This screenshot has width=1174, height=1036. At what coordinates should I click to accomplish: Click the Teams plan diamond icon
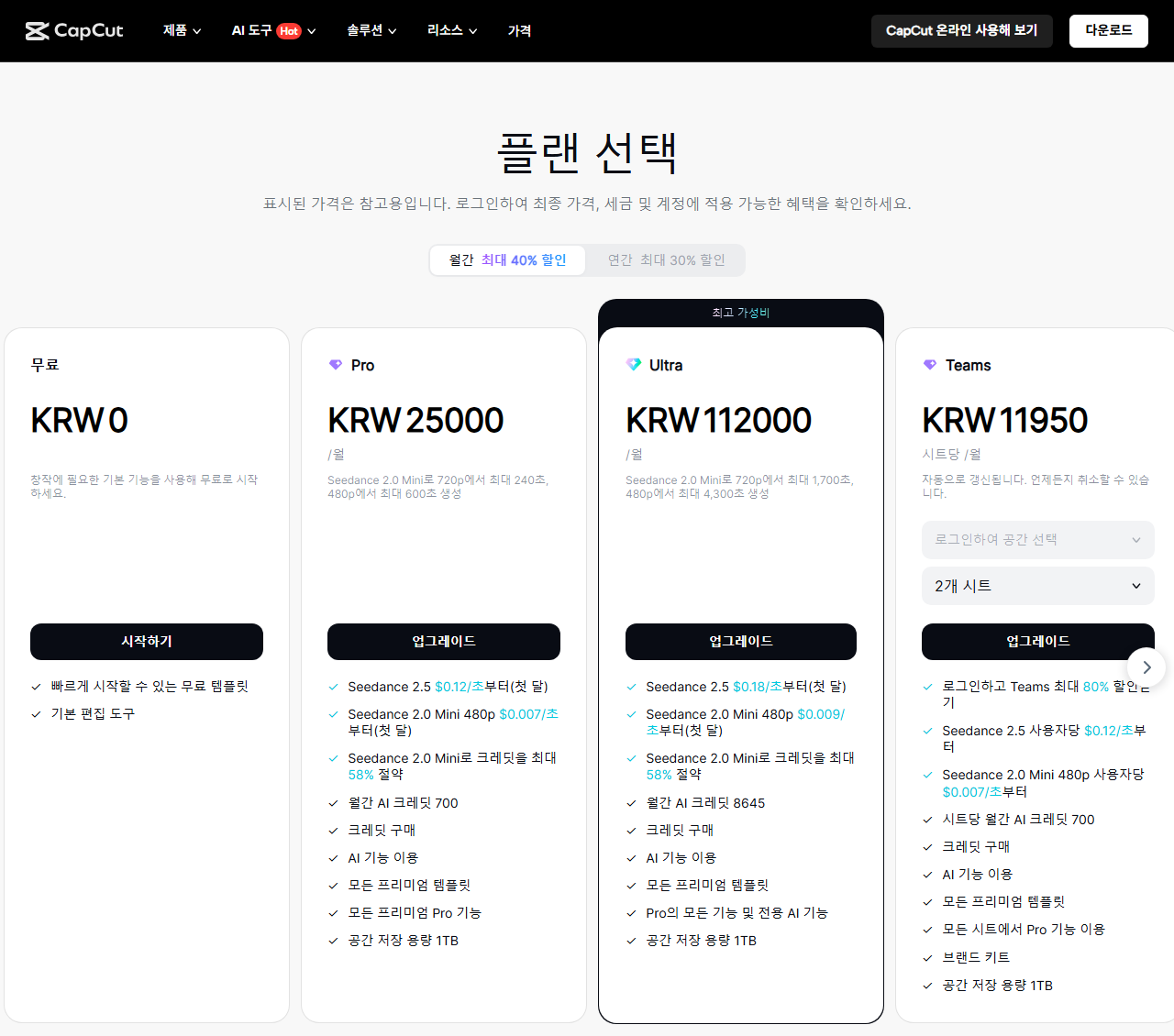930,365
